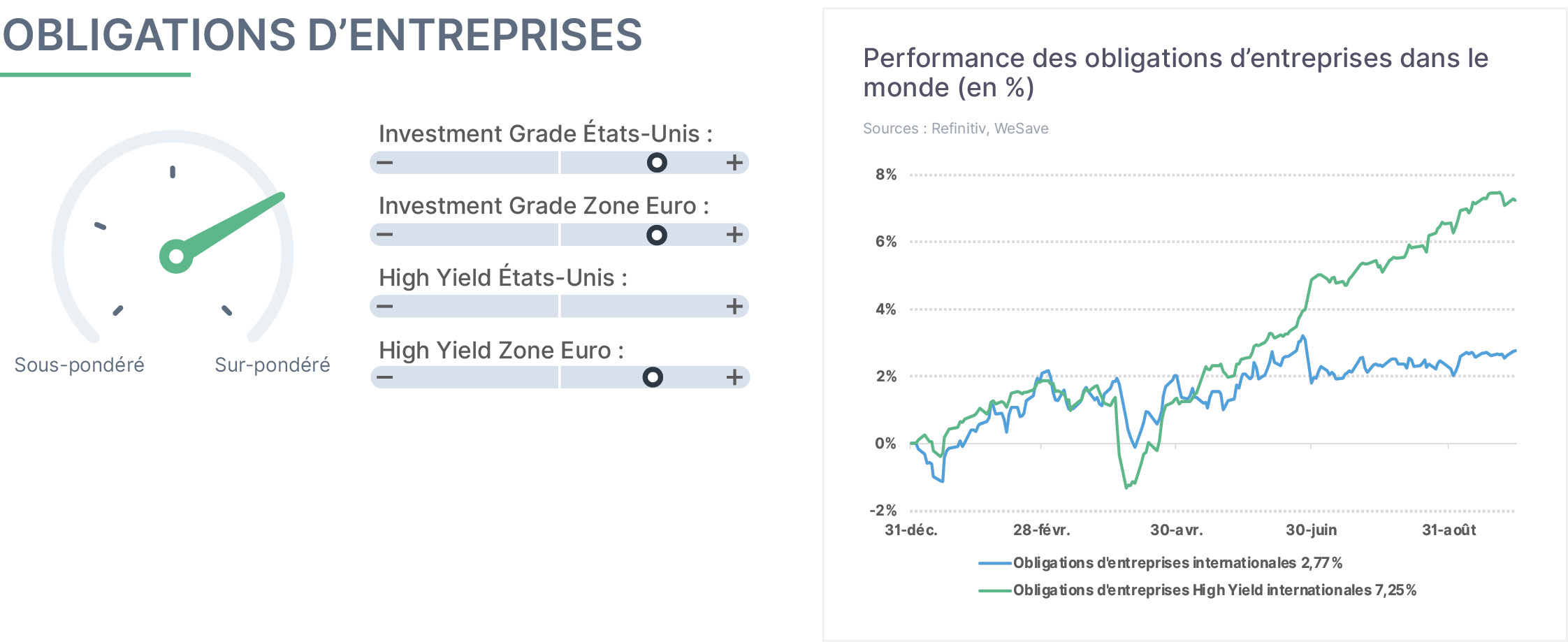The height and width of the screenshot is (642, 1568).
Task: Toggle legend Obligations d'entreprises High Yield internationales
Action: (1198, 590)
